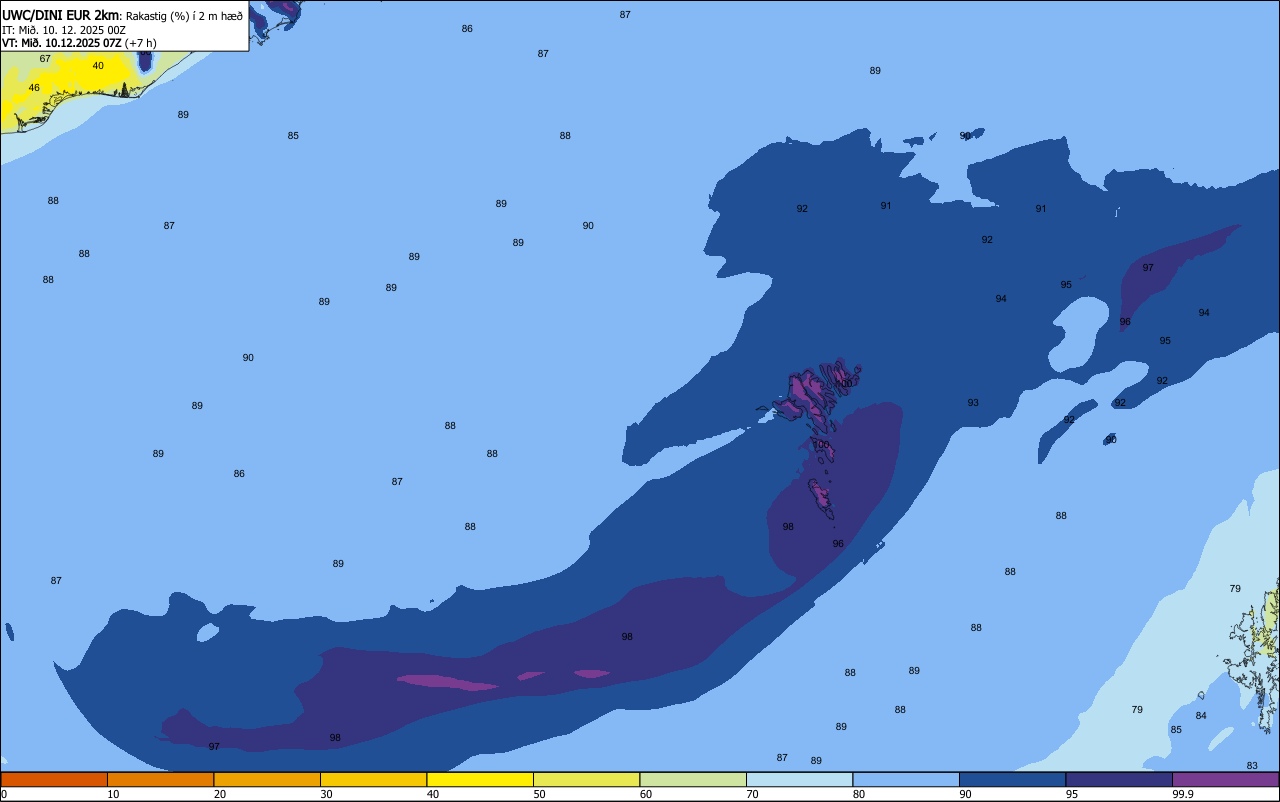Click the 'IT: Mið. 10. 12. 2025 00Z' line
The height and width of the screenshot is (802, 1280).
[64, 30]
